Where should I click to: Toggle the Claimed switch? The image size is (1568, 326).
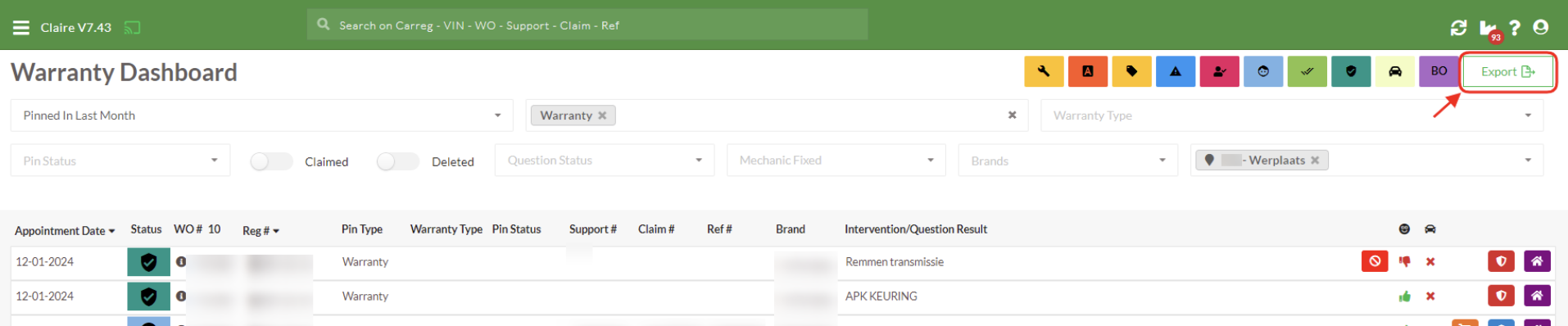coord(271,161)
